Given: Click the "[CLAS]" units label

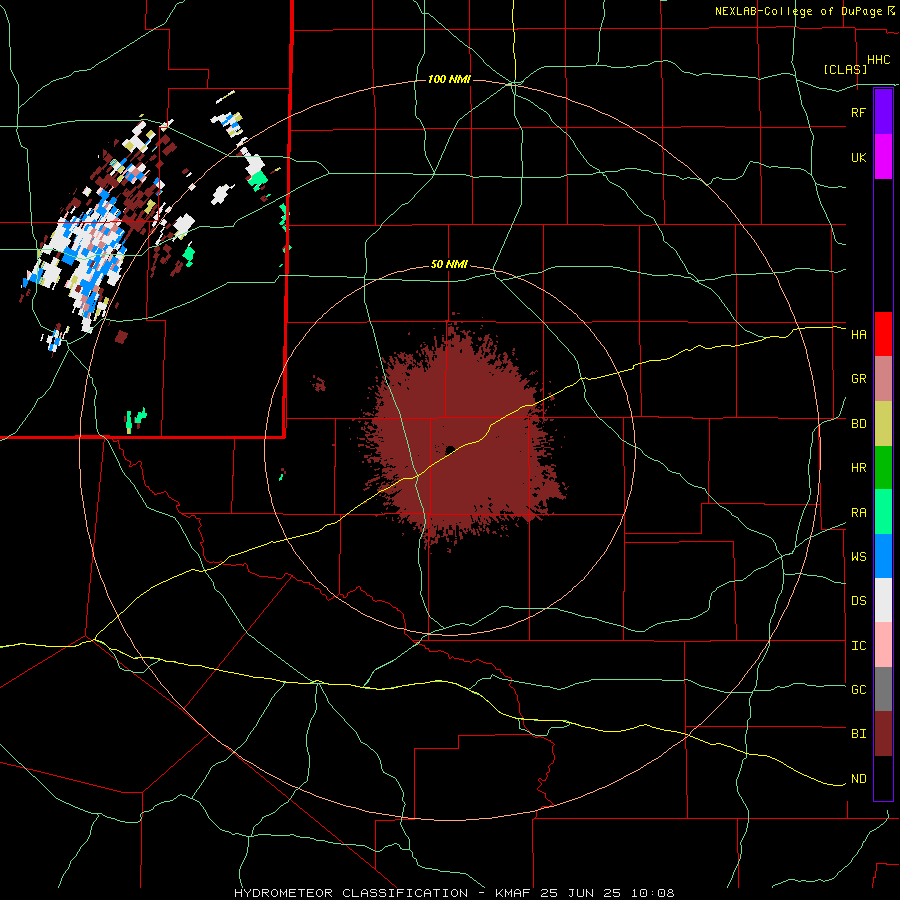Looking at the screenshot, I should click(x=845, y=69).
